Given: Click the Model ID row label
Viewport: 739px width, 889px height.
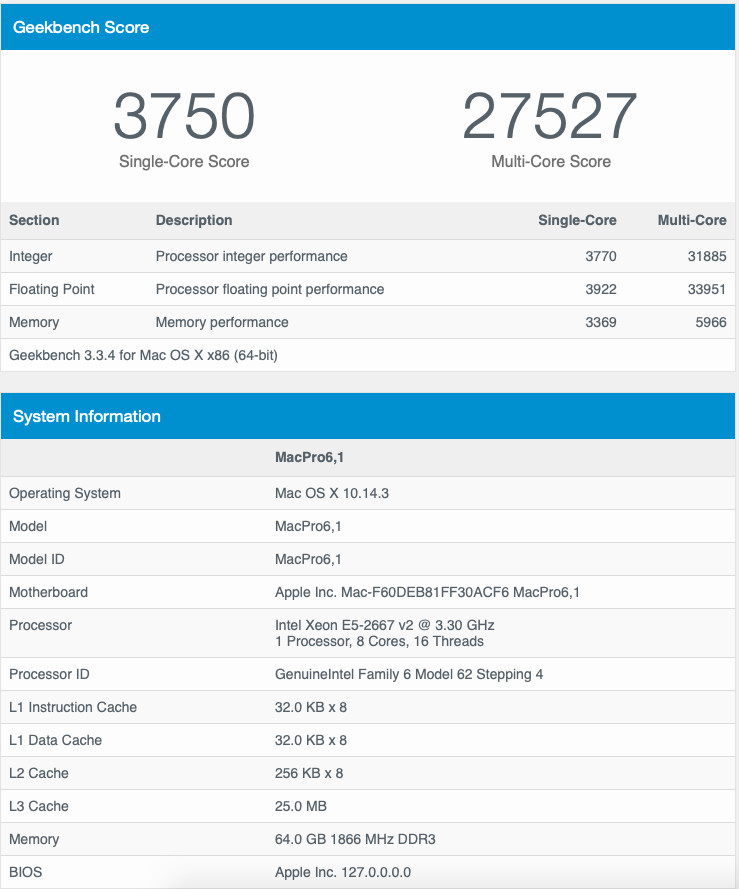Looking at the screenshot, I should coord(37,559).
